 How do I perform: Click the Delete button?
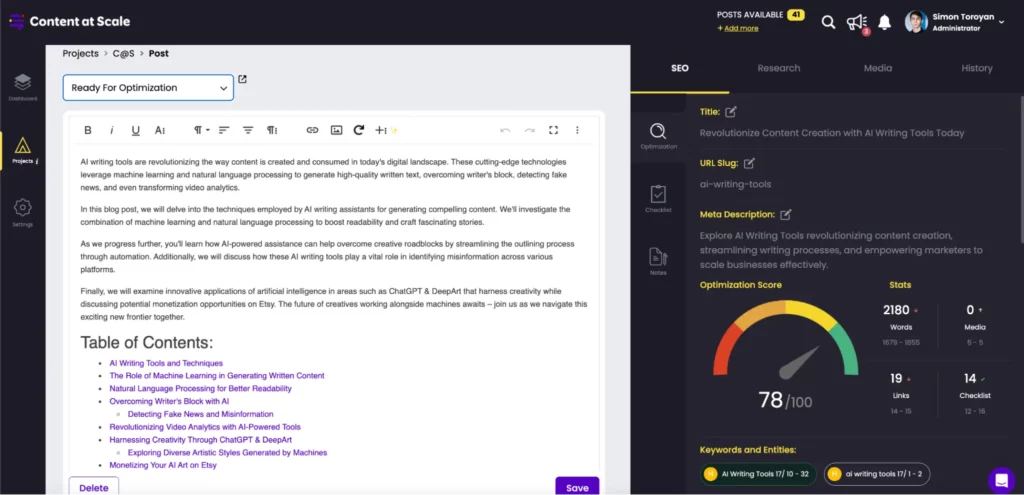coord(94,487)
